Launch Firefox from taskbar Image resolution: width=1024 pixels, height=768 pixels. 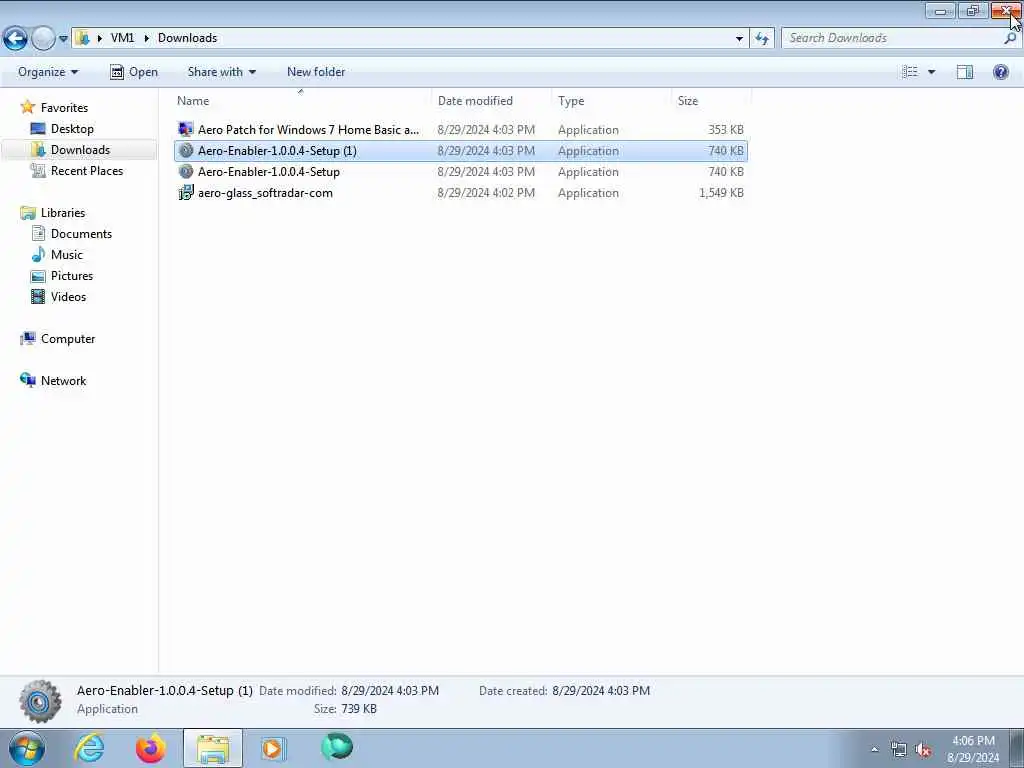151,748
